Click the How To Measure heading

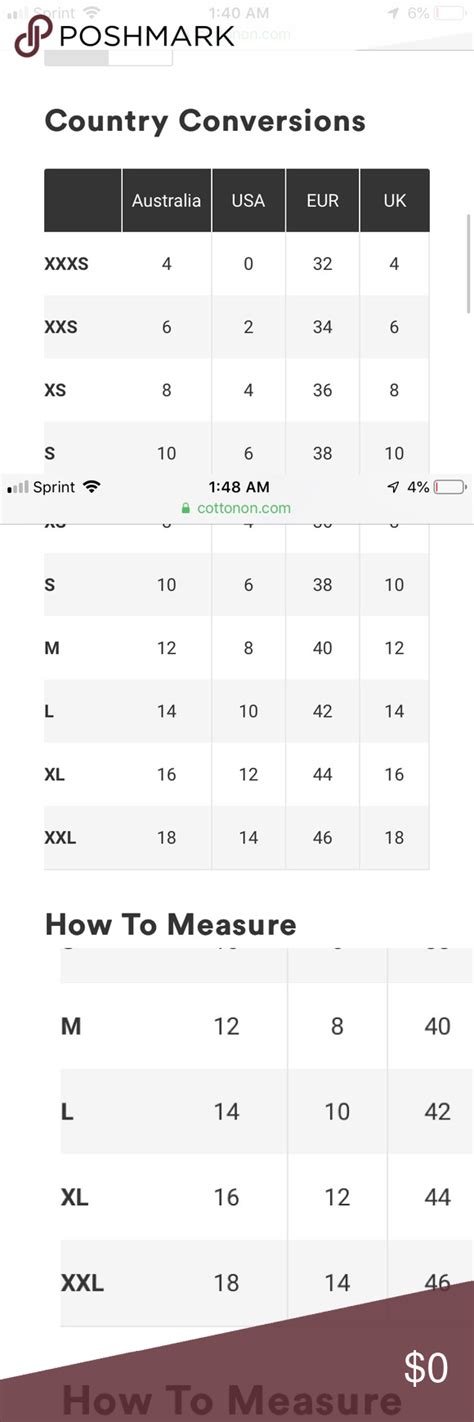click(x=171, y=924)
